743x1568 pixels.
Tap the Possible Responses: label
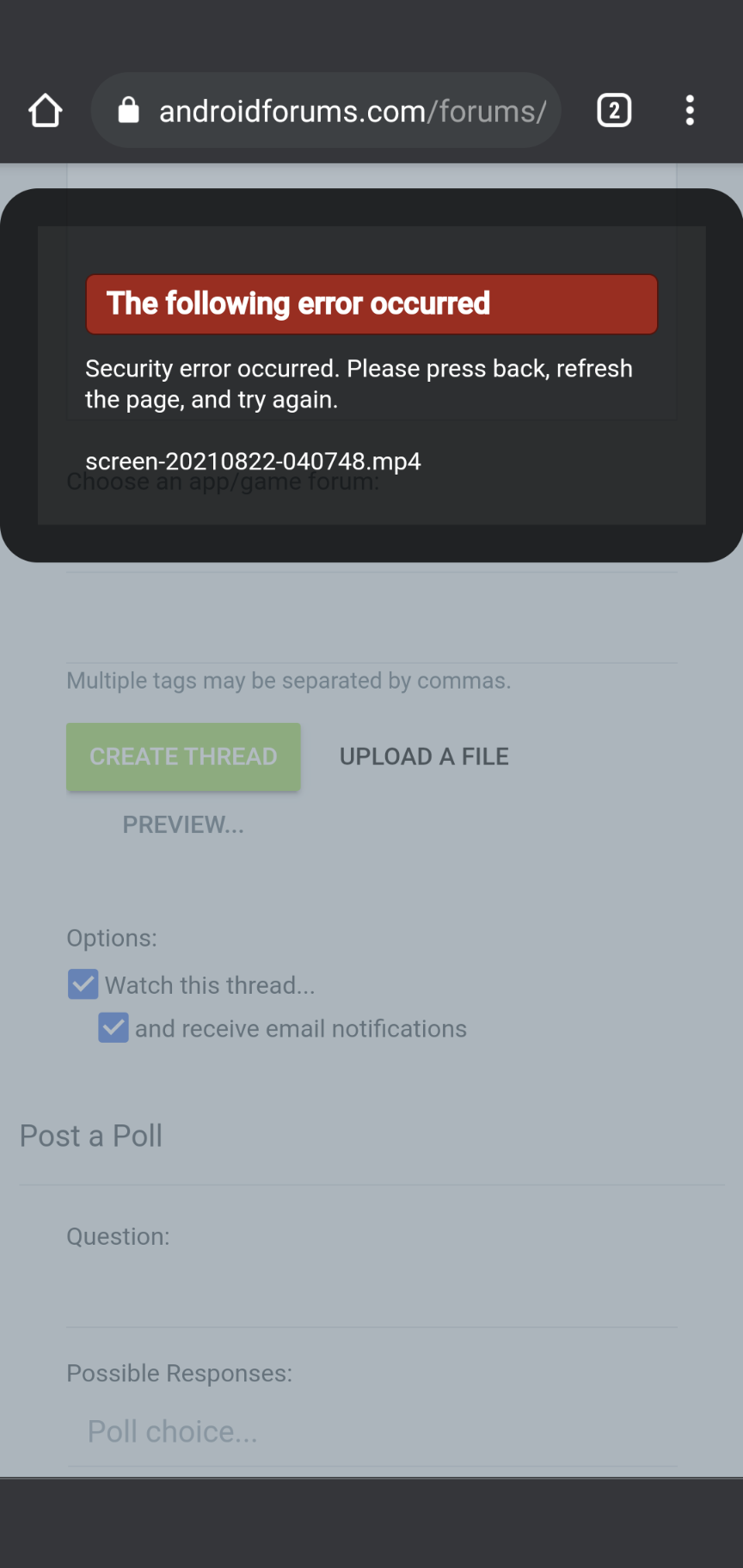pyautogui.click(x=180, y=1373)
